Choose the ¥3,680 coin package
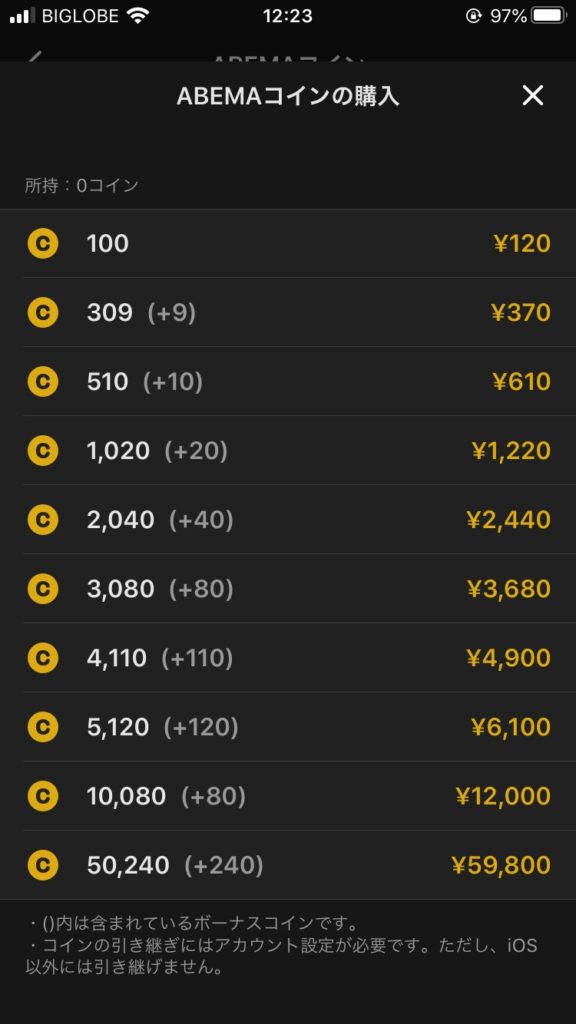This screenshot has height=1024, width=576. pyautogui.click(x=288, y=589)
